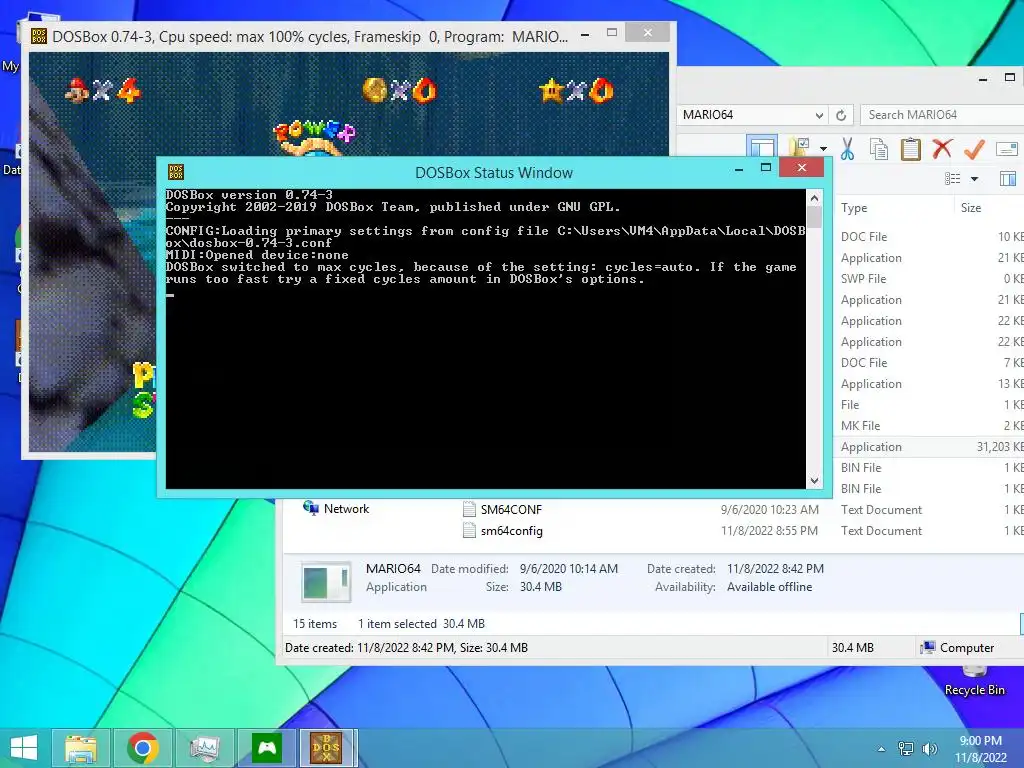This screenshot has height=768, width=1024.
Task: Toggle the navigation pane layout icon
Action: click(762, 148)
